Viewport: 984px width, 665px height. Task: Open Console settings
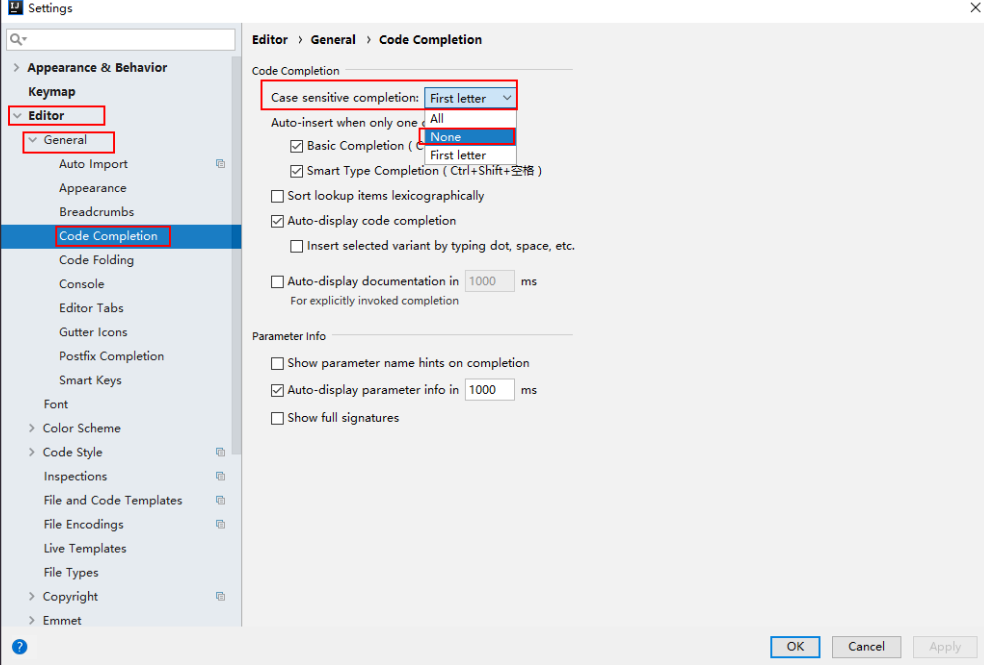coord(82,284)
